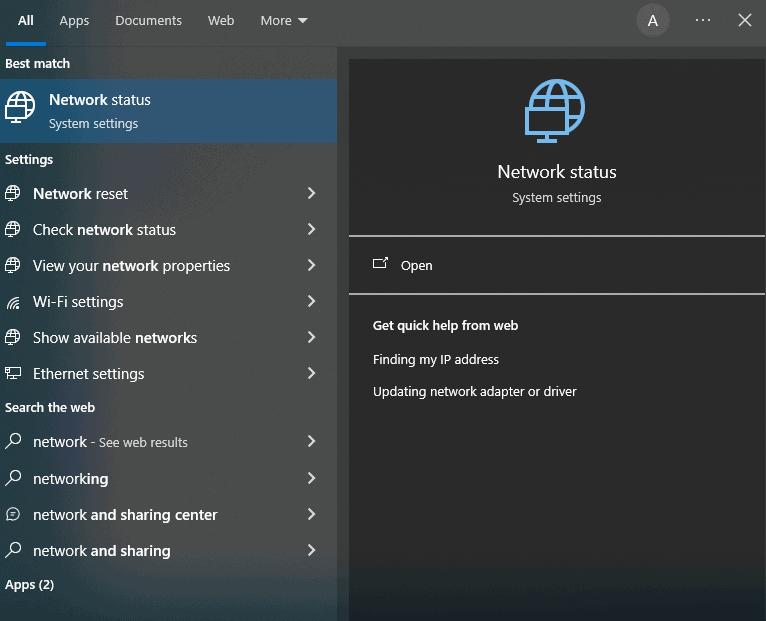Click the large Network status globe icon
This screenshot has width=766, height=621.
click(x=556, y=109)
